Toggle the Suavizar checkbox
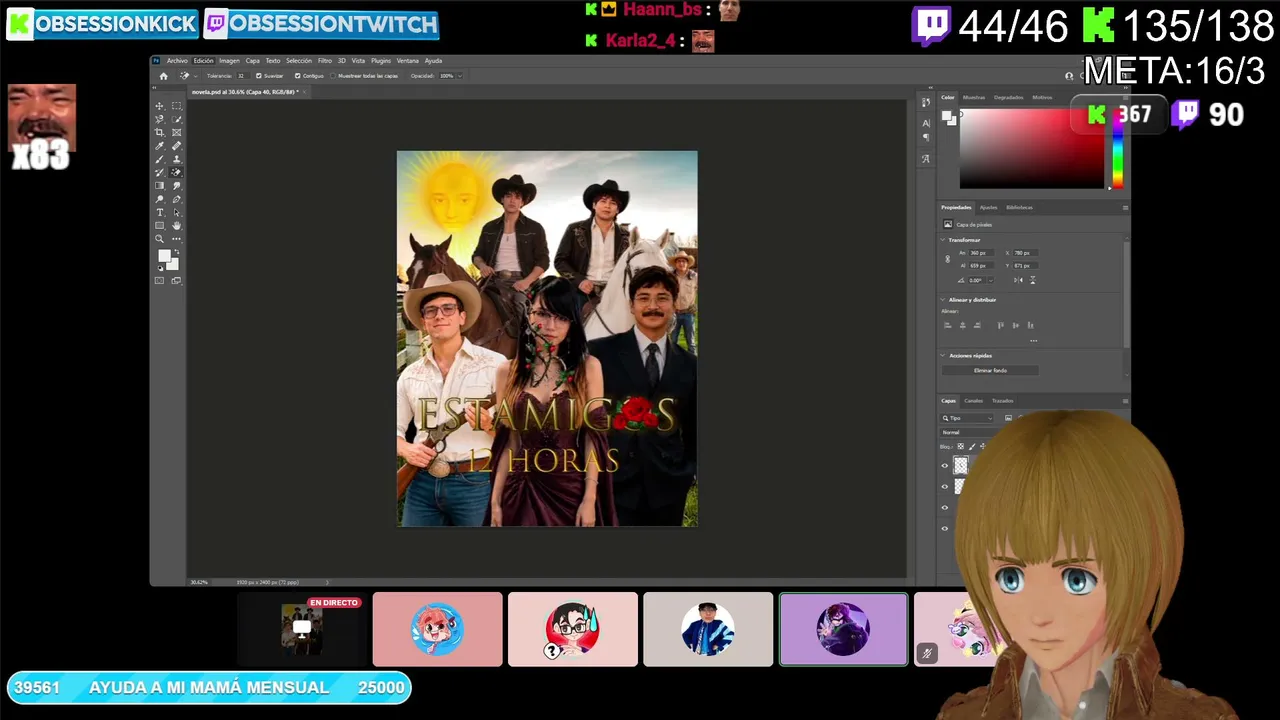 tap(258, 76)
